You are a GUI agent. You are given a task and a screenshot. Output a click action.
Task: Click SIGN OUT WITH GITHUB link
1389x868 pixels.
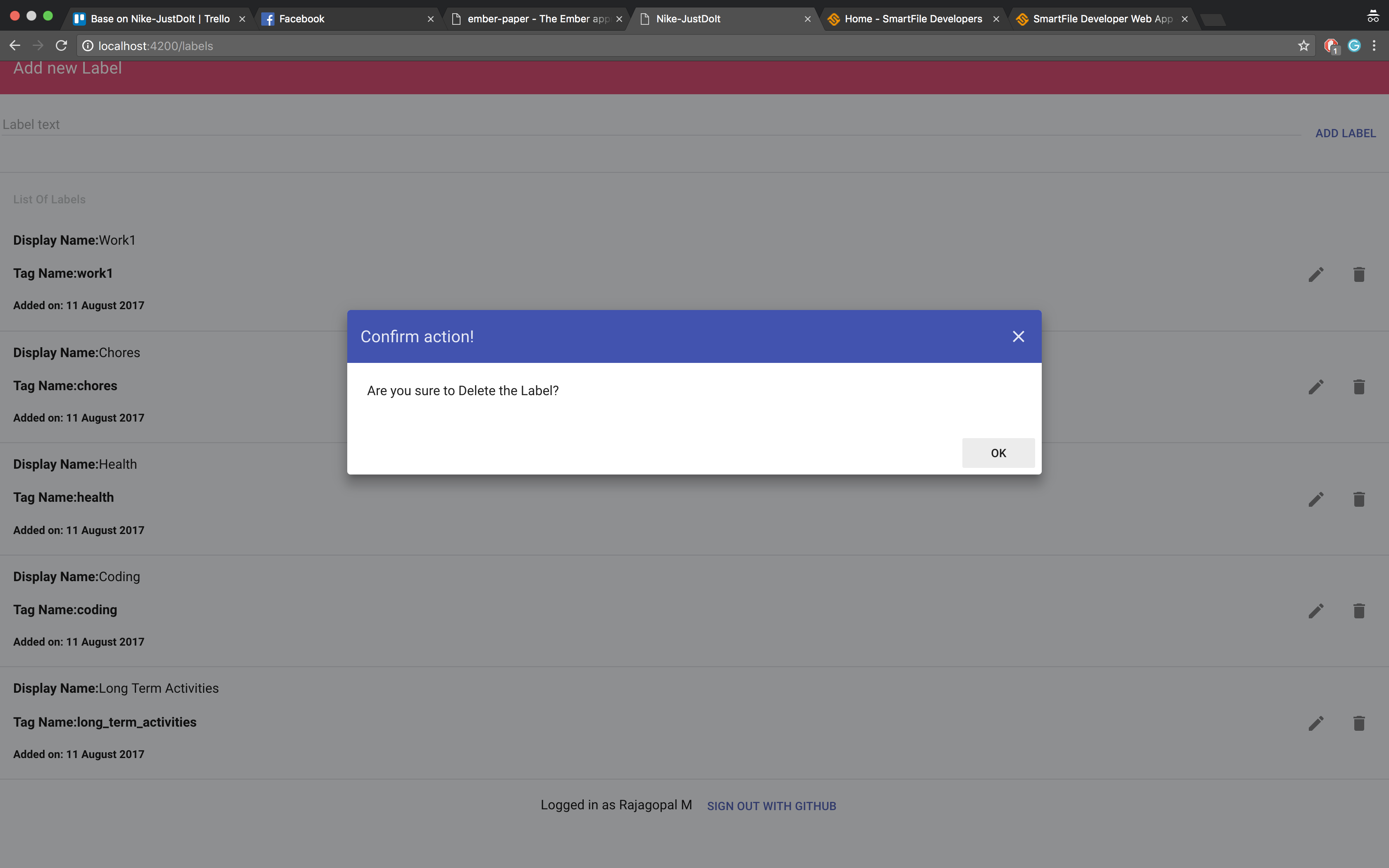tap(771, 806)
